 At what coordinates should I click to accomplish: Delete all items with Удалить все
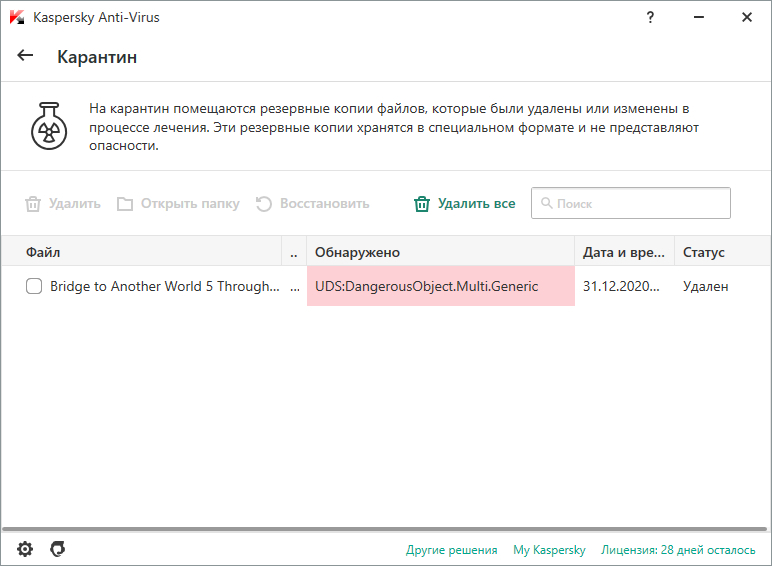[x=464, y=203]
